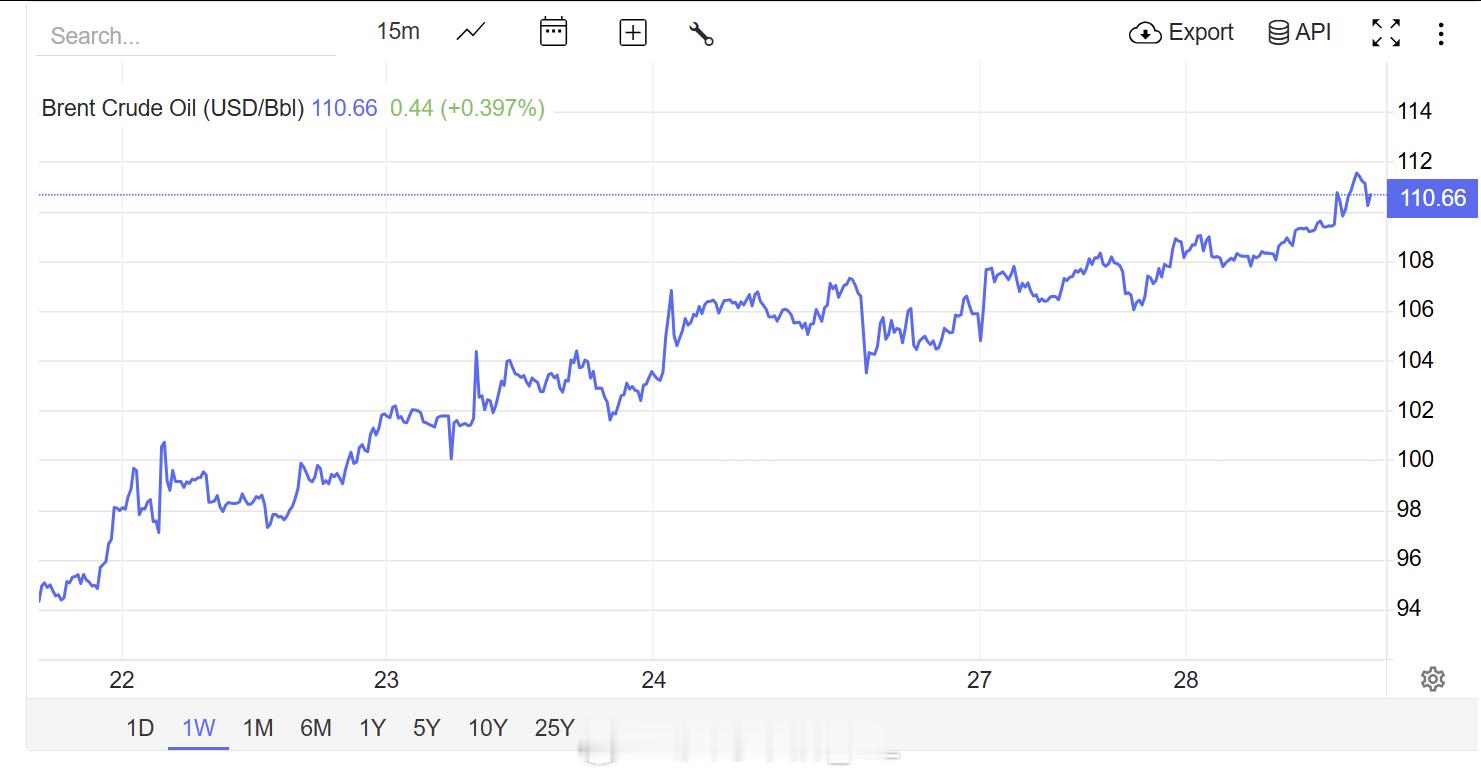Click the 110.66 price value in legend
The height and width of the screenshot is (780, 1481).
[345, 108]
